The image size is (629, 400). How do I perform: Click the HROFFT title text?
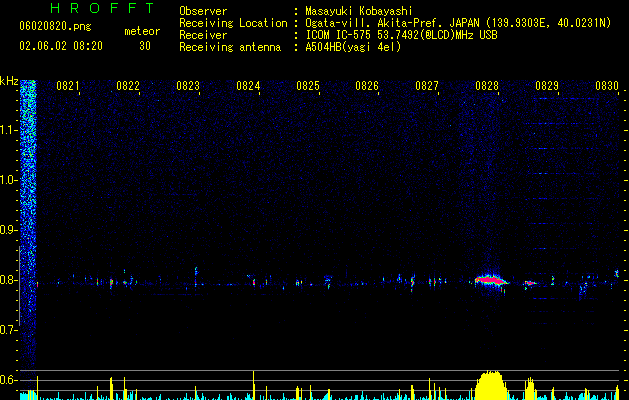102,8
